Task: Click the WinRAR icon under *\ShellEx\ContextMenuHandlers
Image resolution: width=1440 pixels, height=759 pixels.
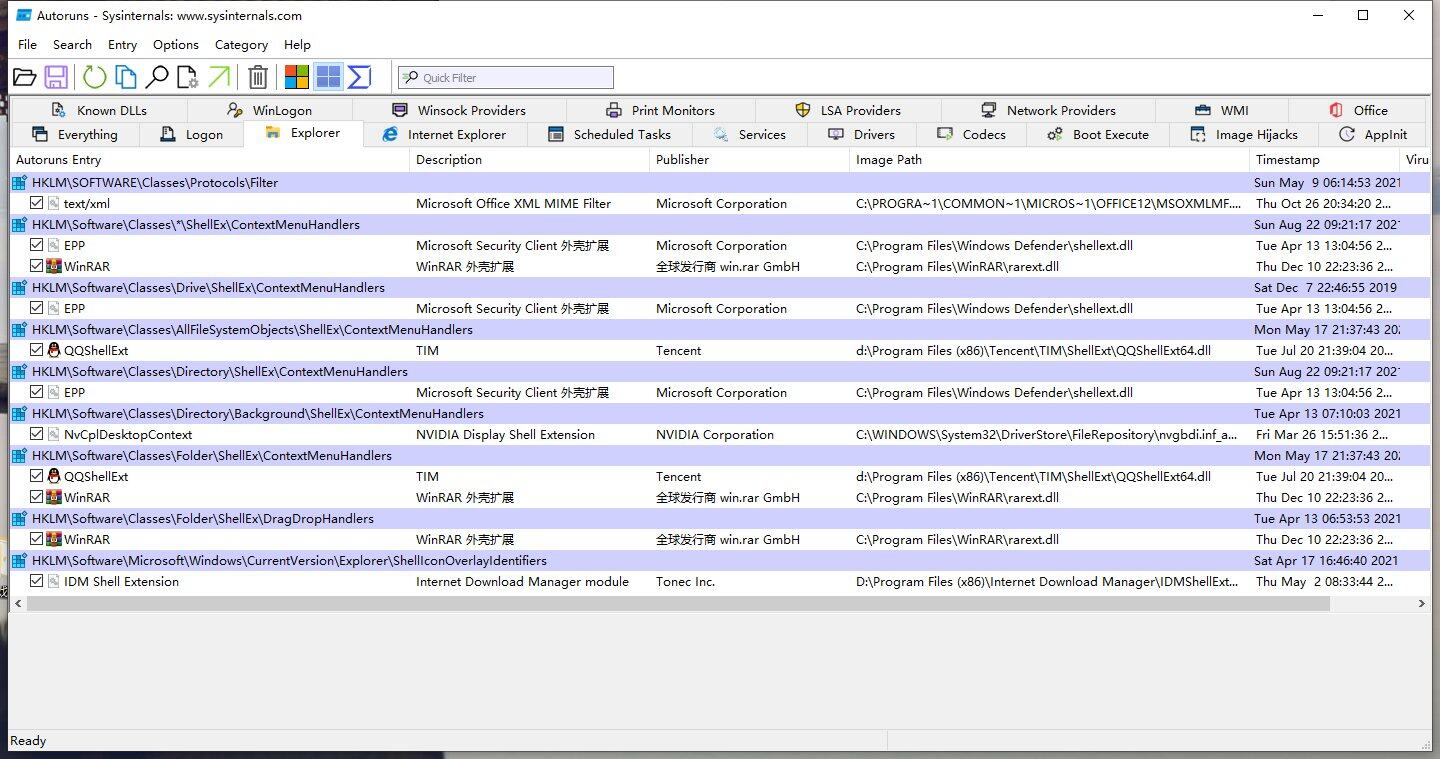Action: click(54, 266)
